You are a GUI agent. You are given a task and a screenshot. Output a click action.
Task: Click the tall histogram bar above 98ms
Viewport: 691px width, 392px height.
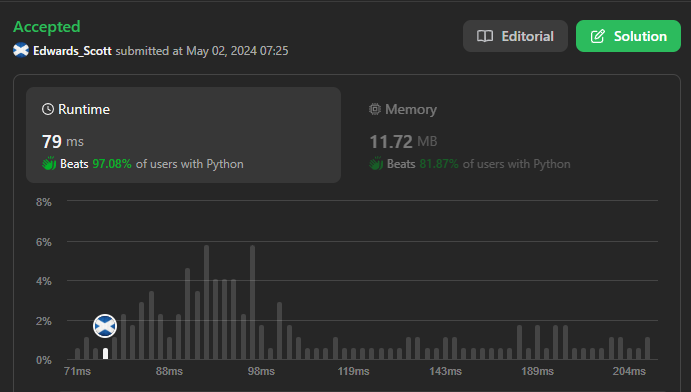coord(253,302)
